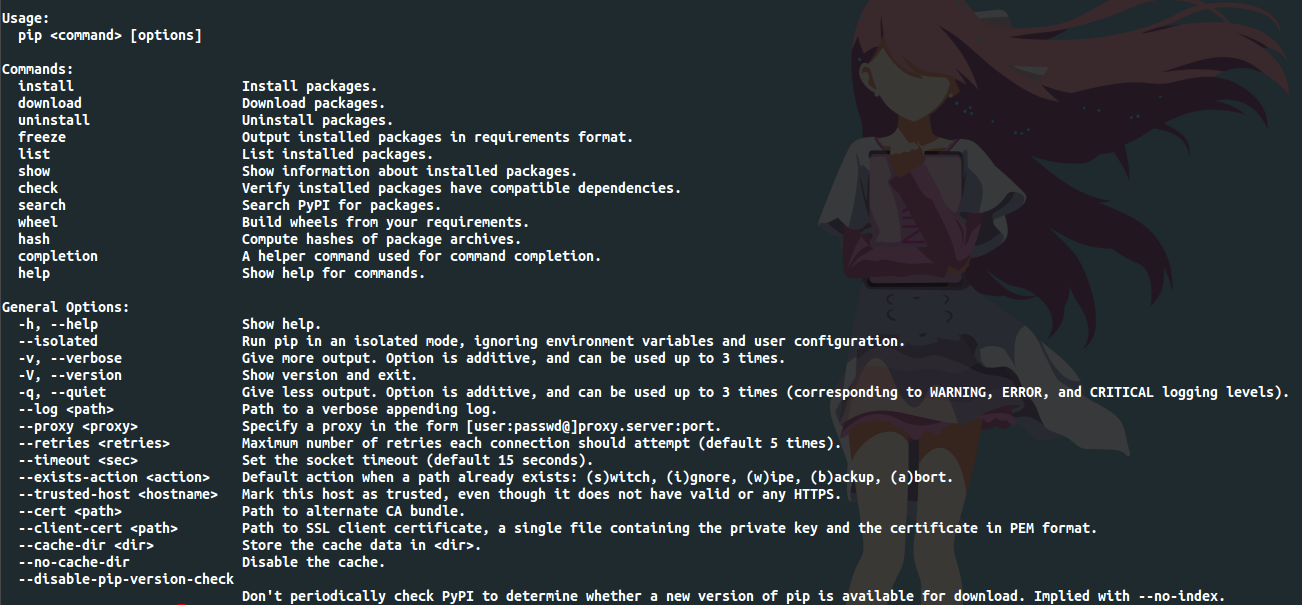Click the "--isolated" option text

pos(58,341)
